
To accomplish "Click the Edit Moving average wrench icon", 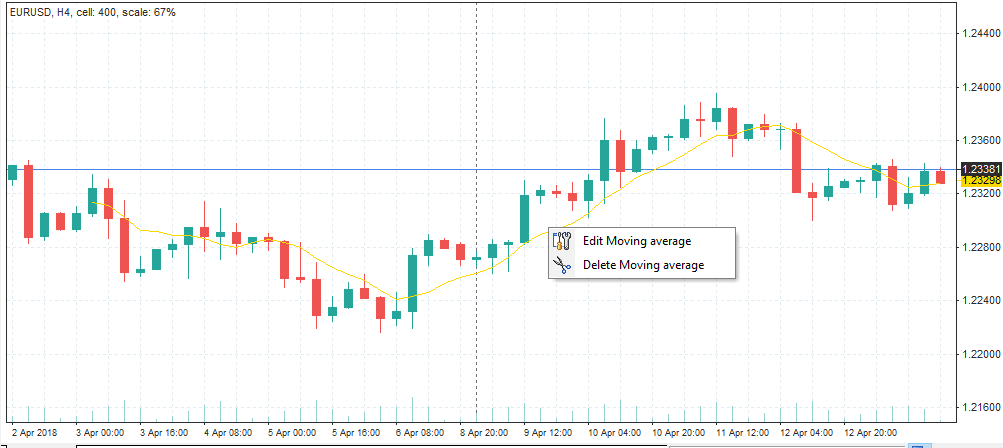I will (x=561, y=240).
